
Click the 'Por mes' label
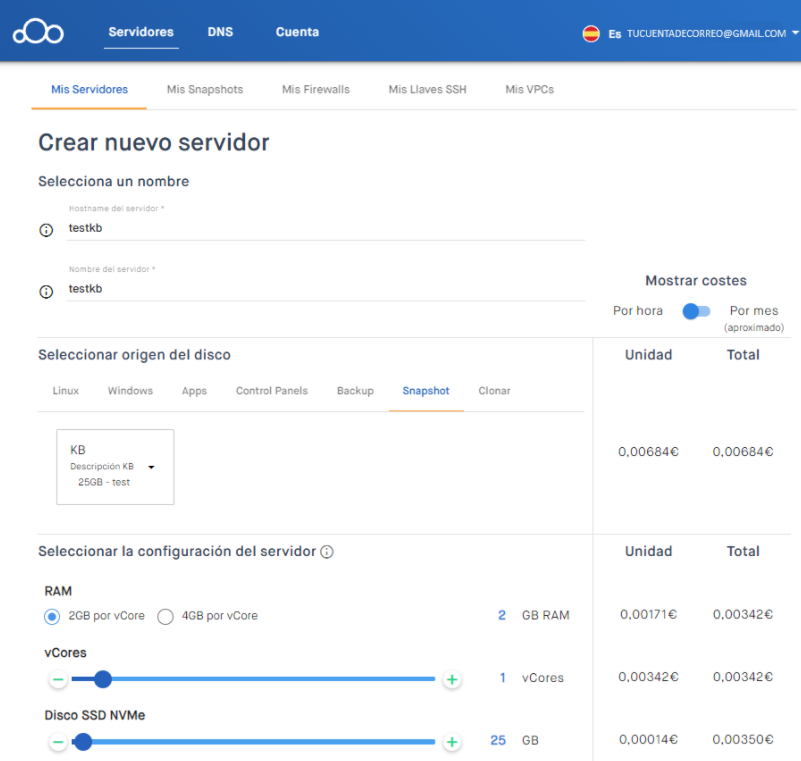(x=754, y=311)
